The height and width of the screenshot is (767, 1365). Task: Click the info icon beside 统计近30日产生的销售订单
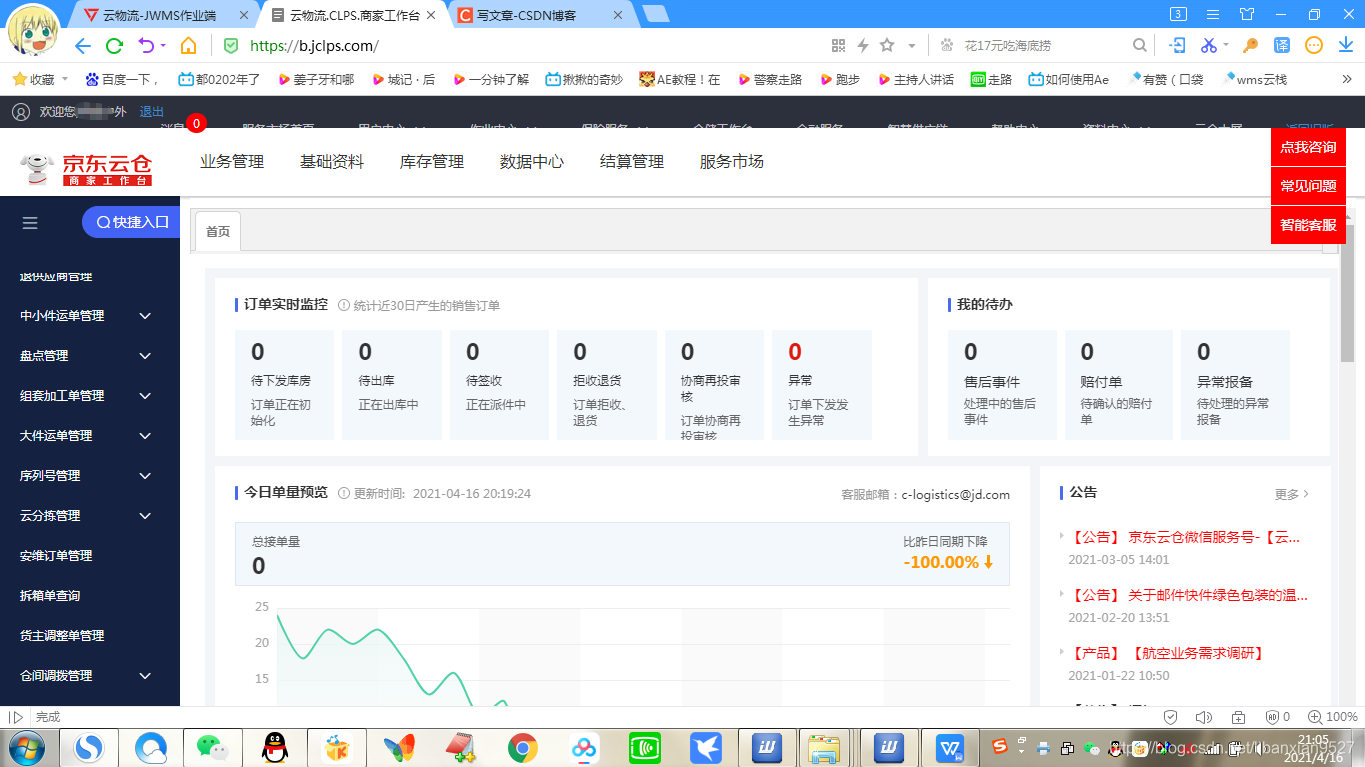343,305
